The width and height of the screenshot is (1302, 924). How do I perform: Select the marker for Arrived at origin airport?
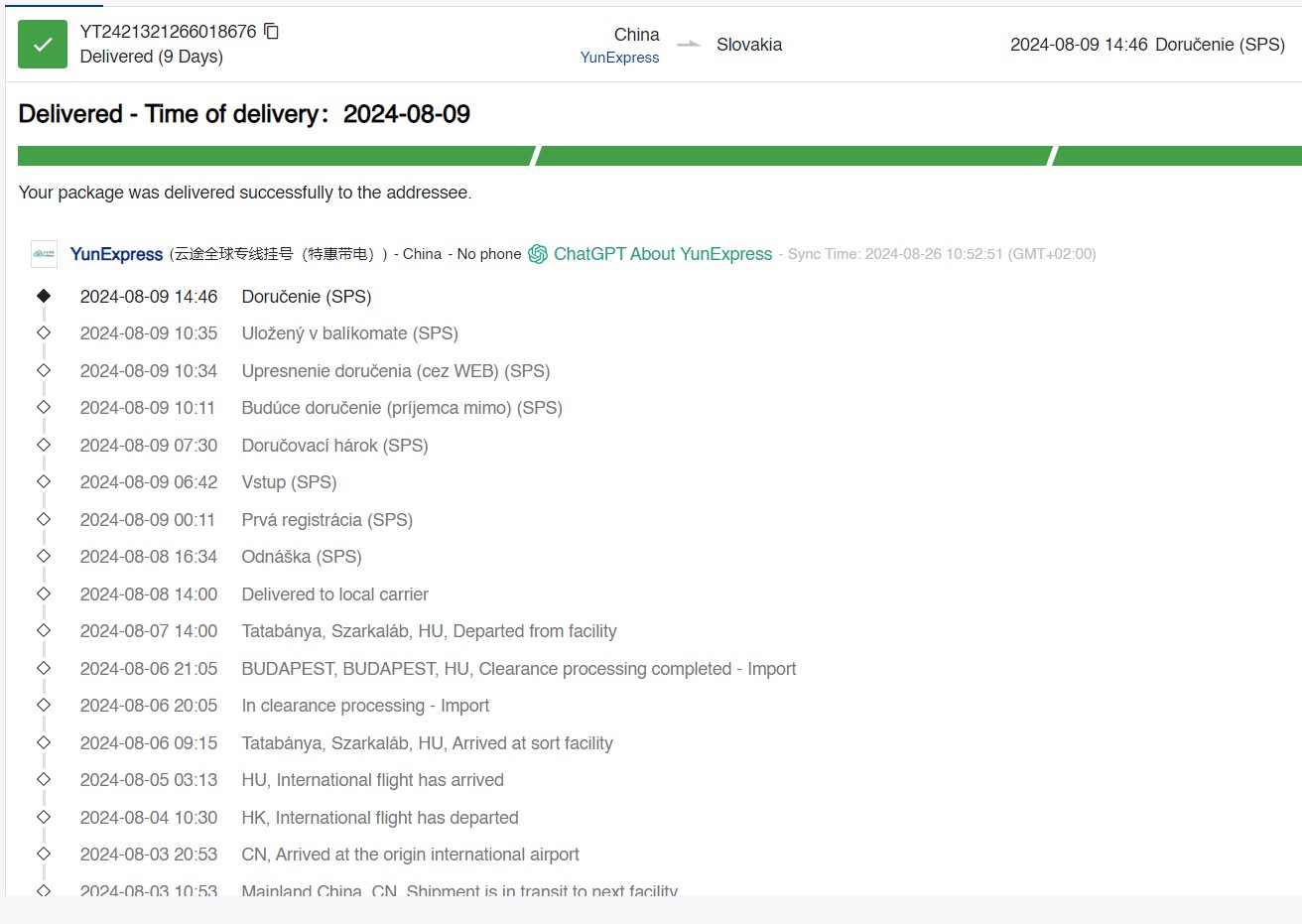44,855
